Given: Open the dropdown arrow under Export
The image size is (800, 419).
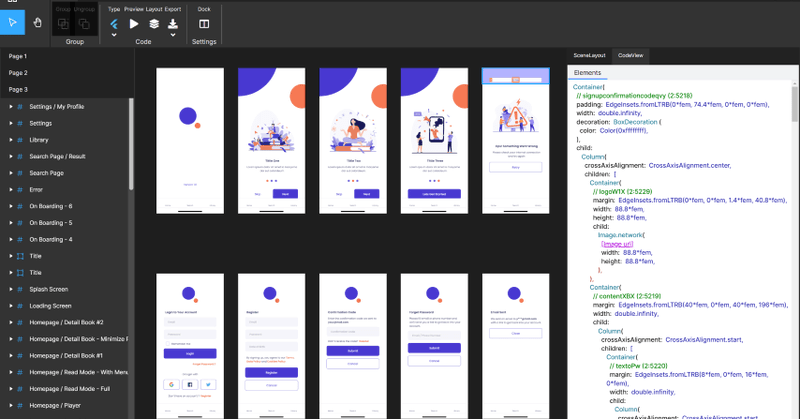Looking at the screenshot, I should click(173, 35).
